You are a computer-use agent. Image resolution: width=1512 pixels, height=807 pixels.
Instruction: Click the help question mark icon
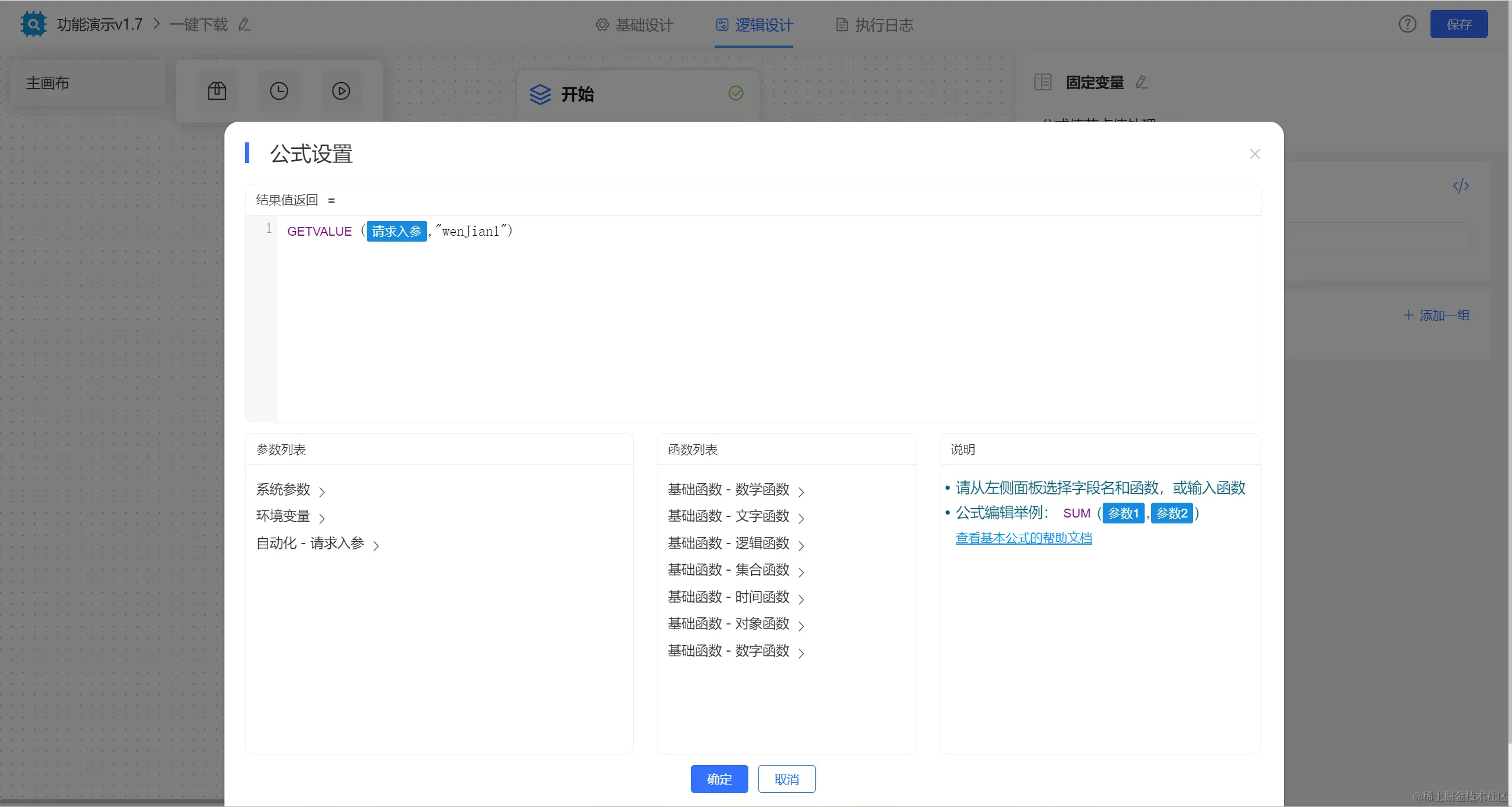[1407, 24]
